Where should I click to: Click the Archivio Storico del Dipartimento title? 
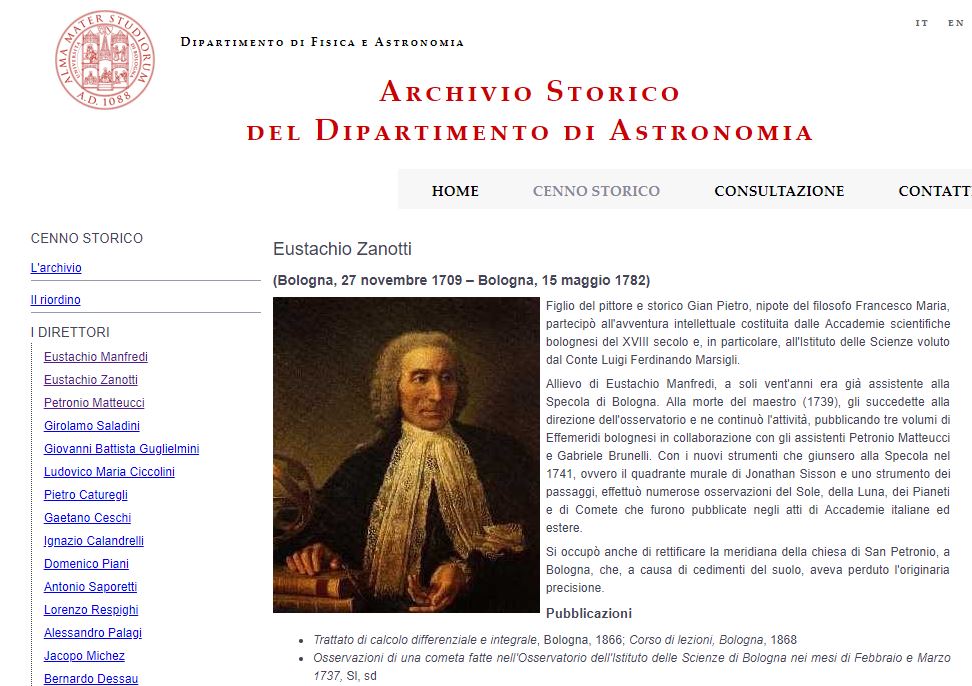pyautogui.click(x=529, y=111)
